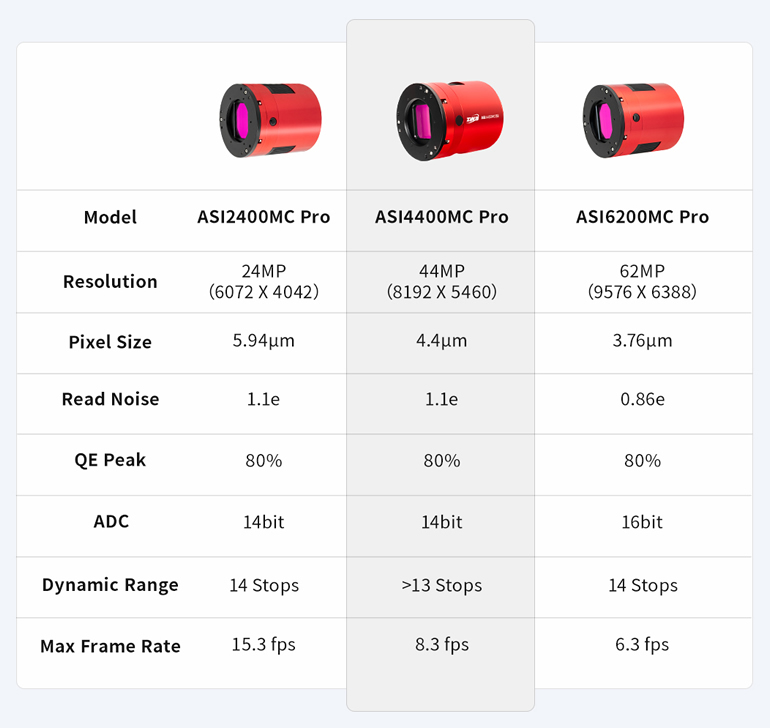
Task: Click the Pixel Size row label
Action: click(110, 342)
